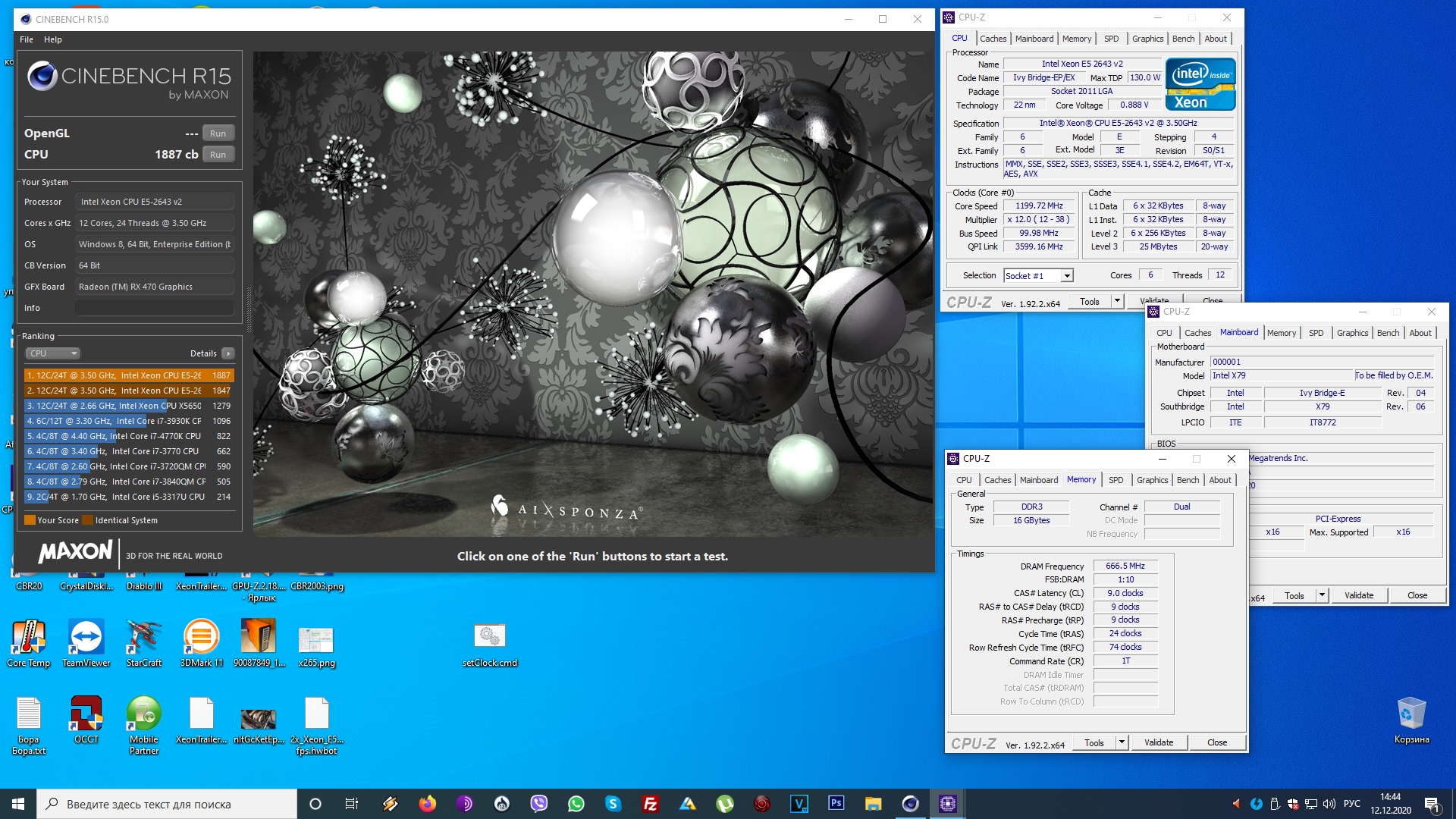Open the notification center icon
This screenshot has height=819, width=1456.
[x=1432, y=804]
